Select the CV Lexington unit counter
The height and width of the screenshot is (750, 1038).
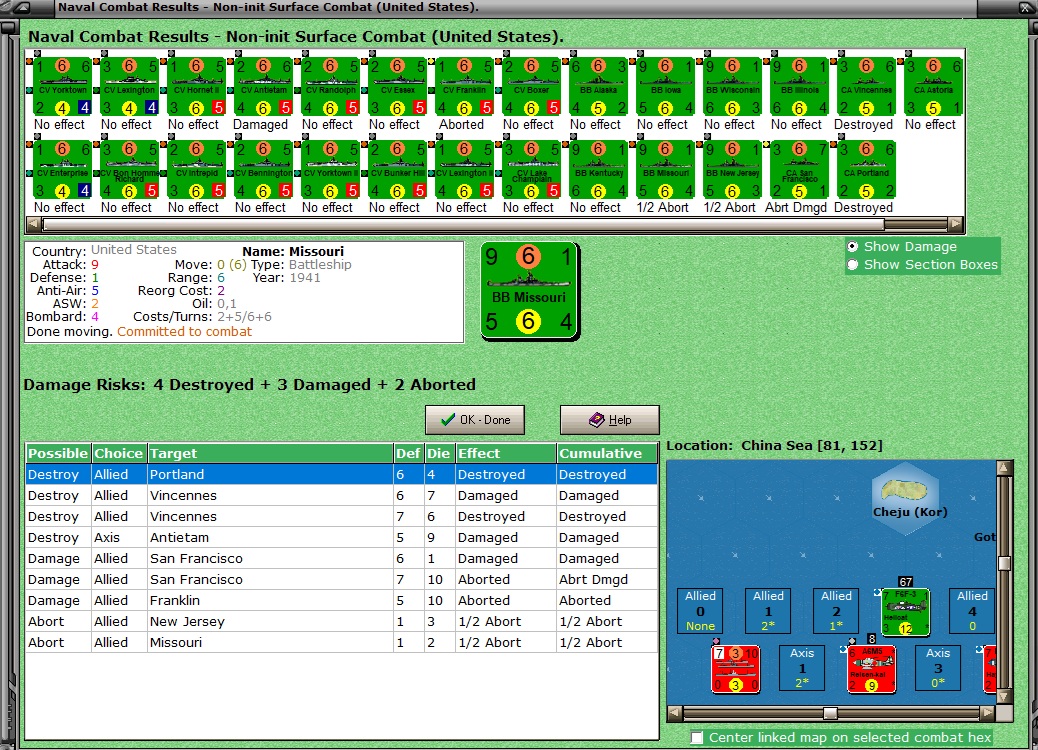130,87
